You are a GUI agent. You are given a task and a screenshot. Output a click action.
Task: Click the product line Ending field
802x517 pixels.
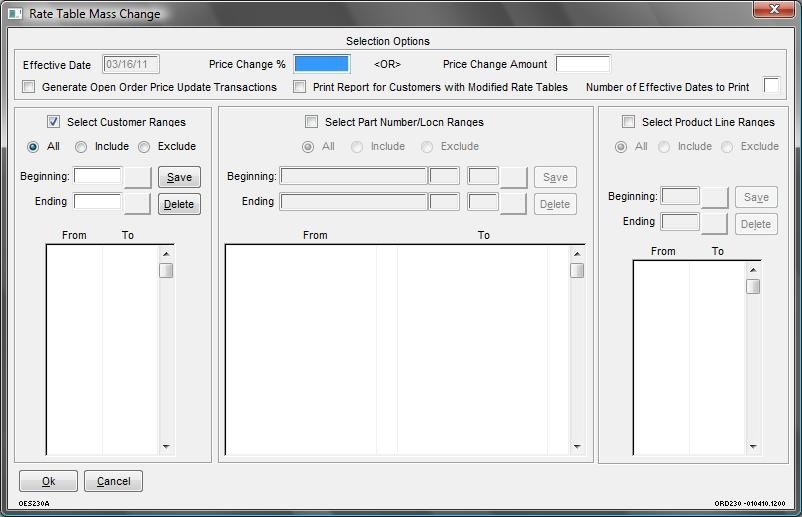(680, 222)
